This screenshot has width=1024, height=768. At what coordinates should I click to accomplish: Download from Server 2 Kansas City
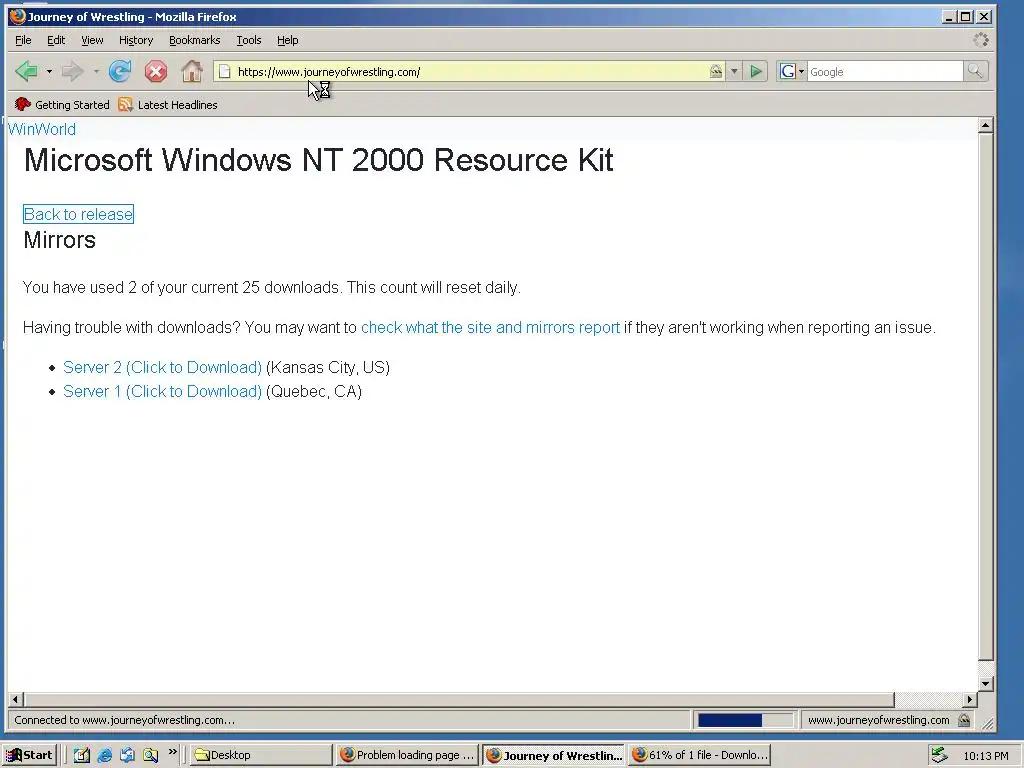pos(162,367)
